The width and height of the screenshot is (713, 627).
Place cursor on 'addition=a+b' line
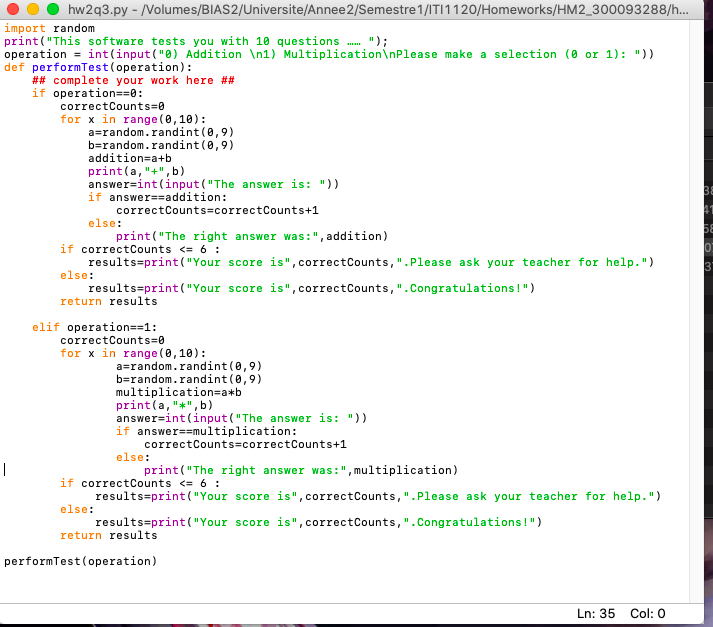[x=130, y=158]
